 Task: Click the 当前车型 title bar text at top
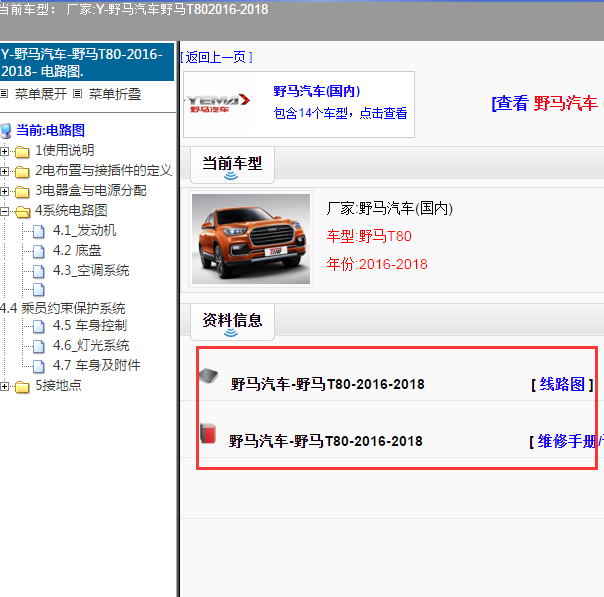134,9
